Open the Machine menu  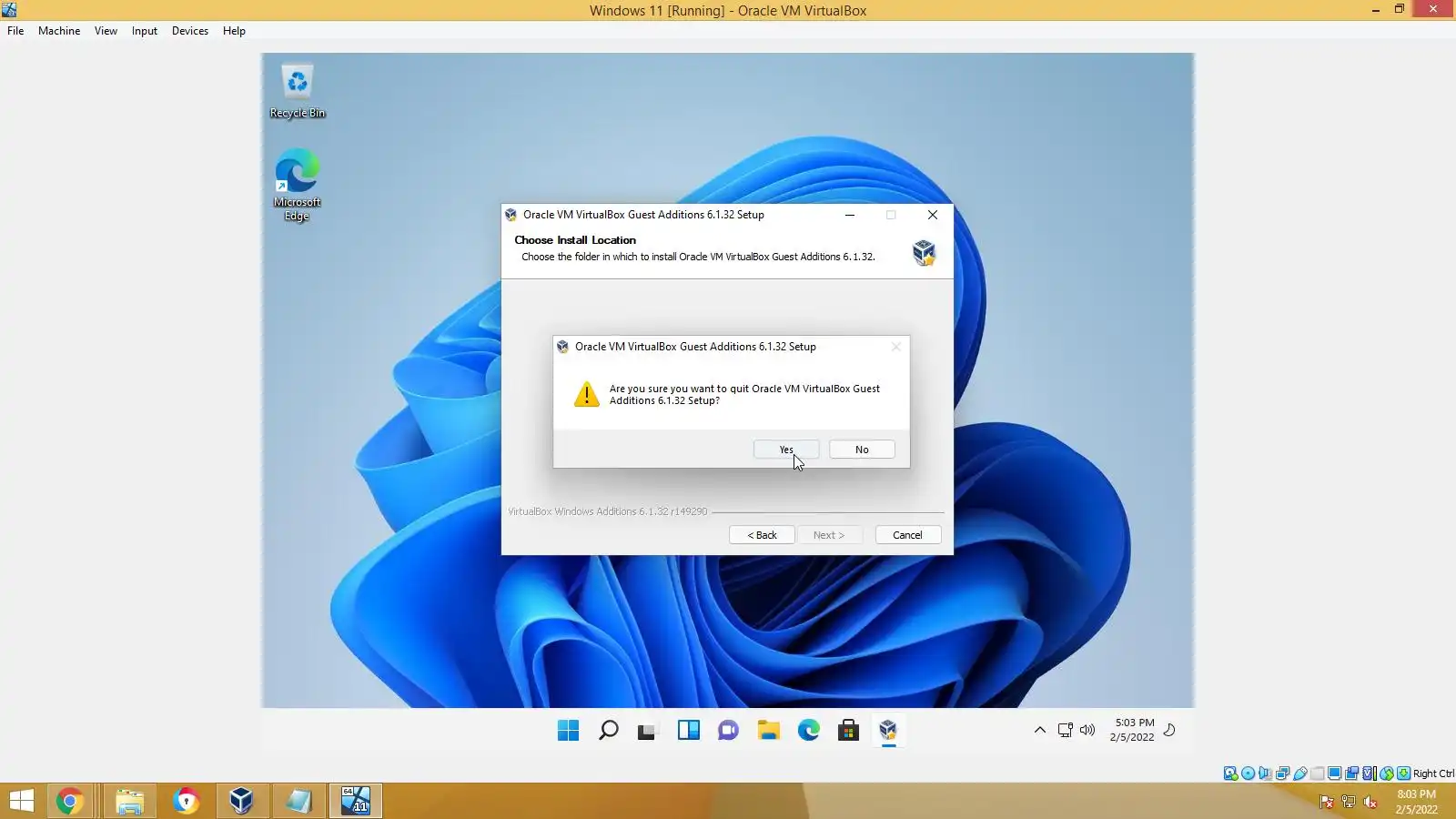tap(59, 31)
